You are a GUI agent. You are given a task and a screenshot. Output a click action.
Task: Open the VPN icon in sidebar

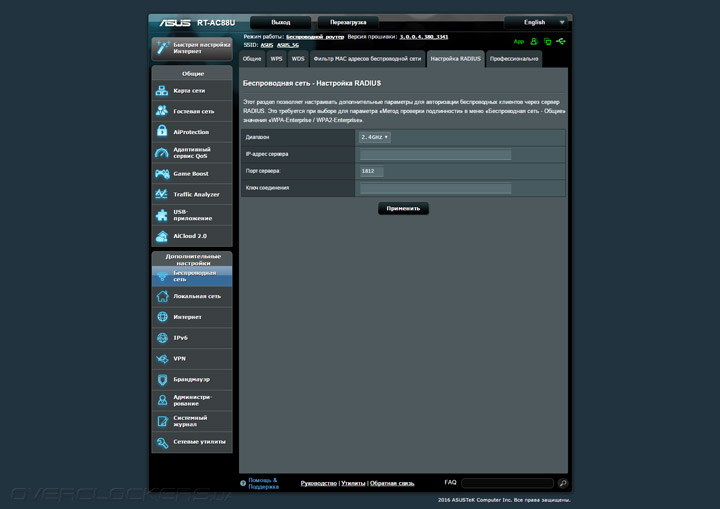point(162,358)
